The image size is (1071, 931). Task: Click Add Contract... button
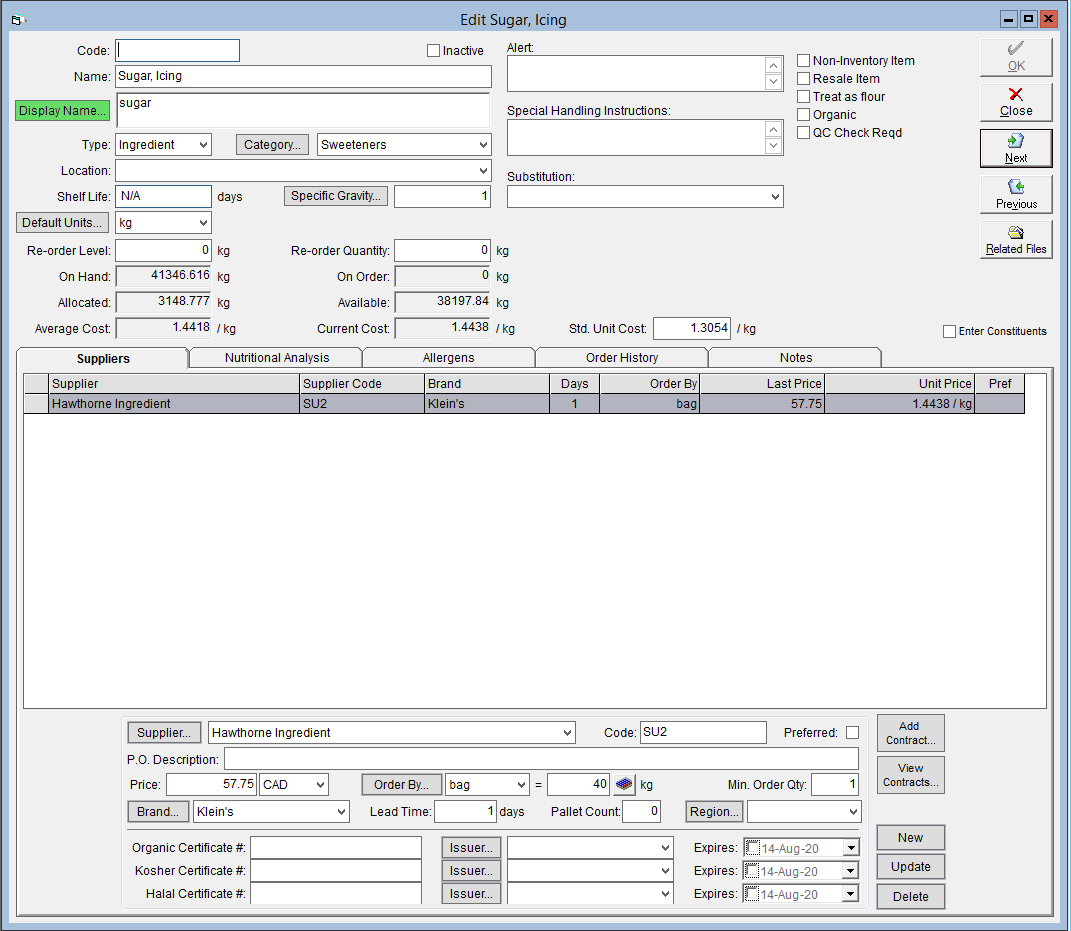tap(910, 733)
